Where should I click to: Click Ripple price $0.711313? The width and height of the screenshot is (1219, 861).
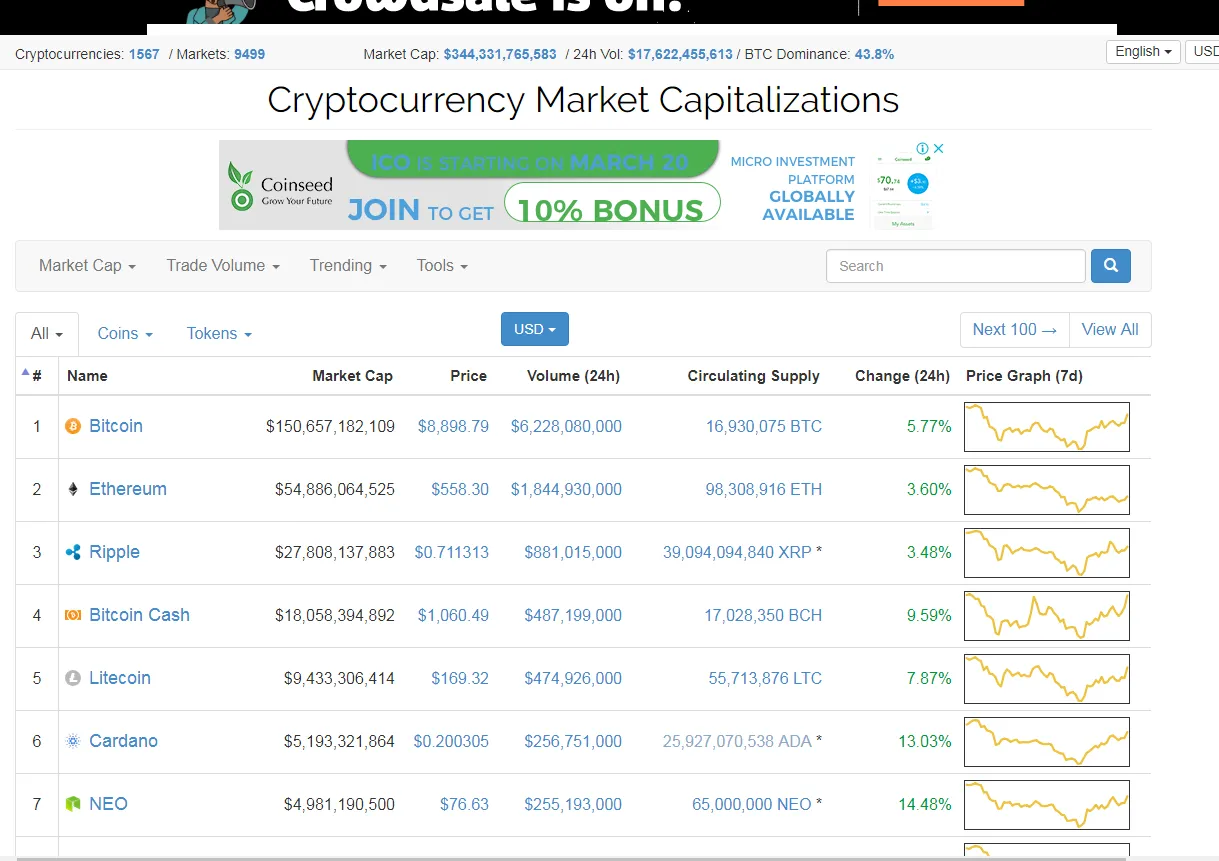click(x=451, y=552)
